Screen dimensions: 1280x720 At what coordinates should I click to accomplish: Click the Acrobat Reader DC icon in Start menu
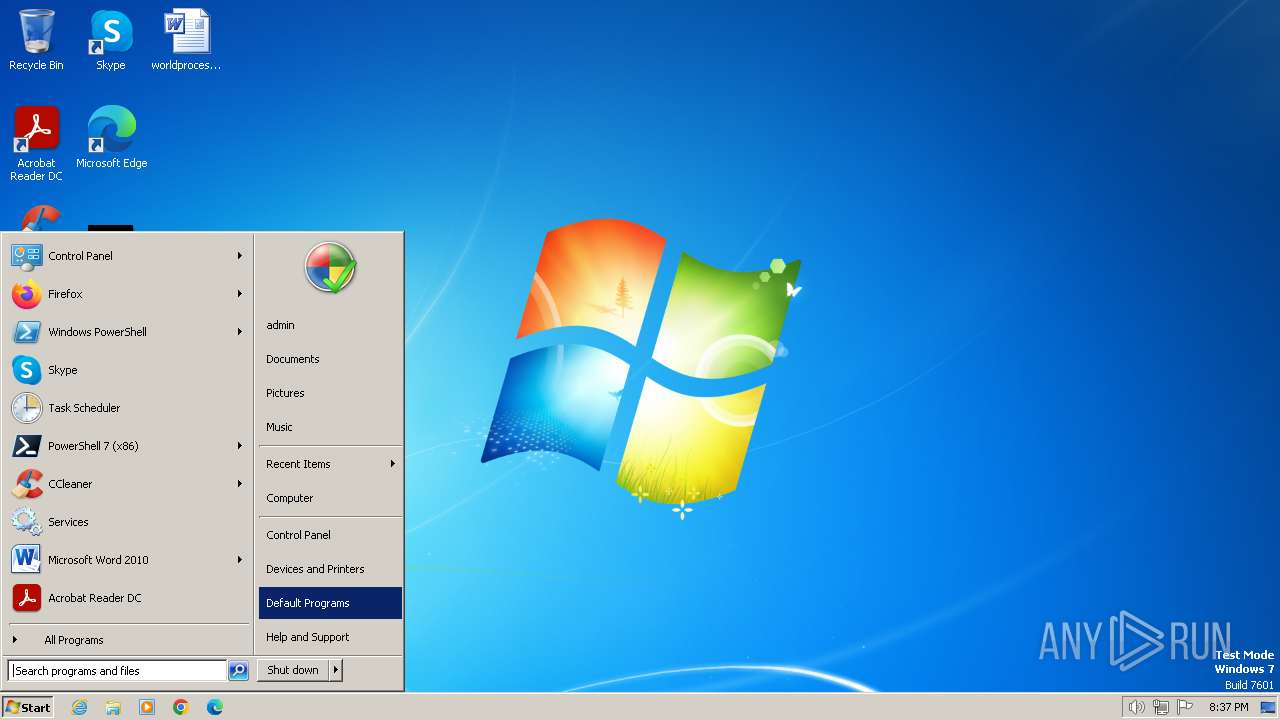coord(26,598)
